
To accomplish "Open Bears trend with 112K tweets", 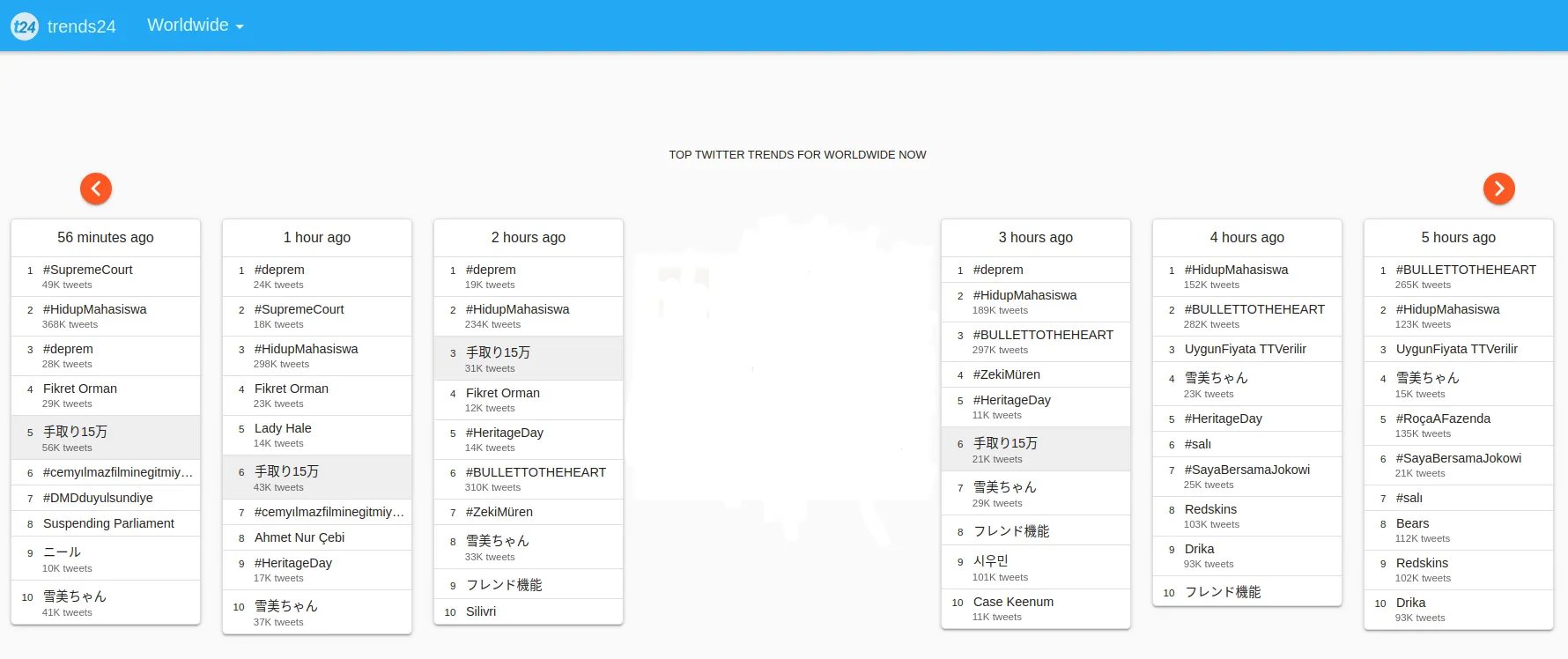I will [1413, 523].
